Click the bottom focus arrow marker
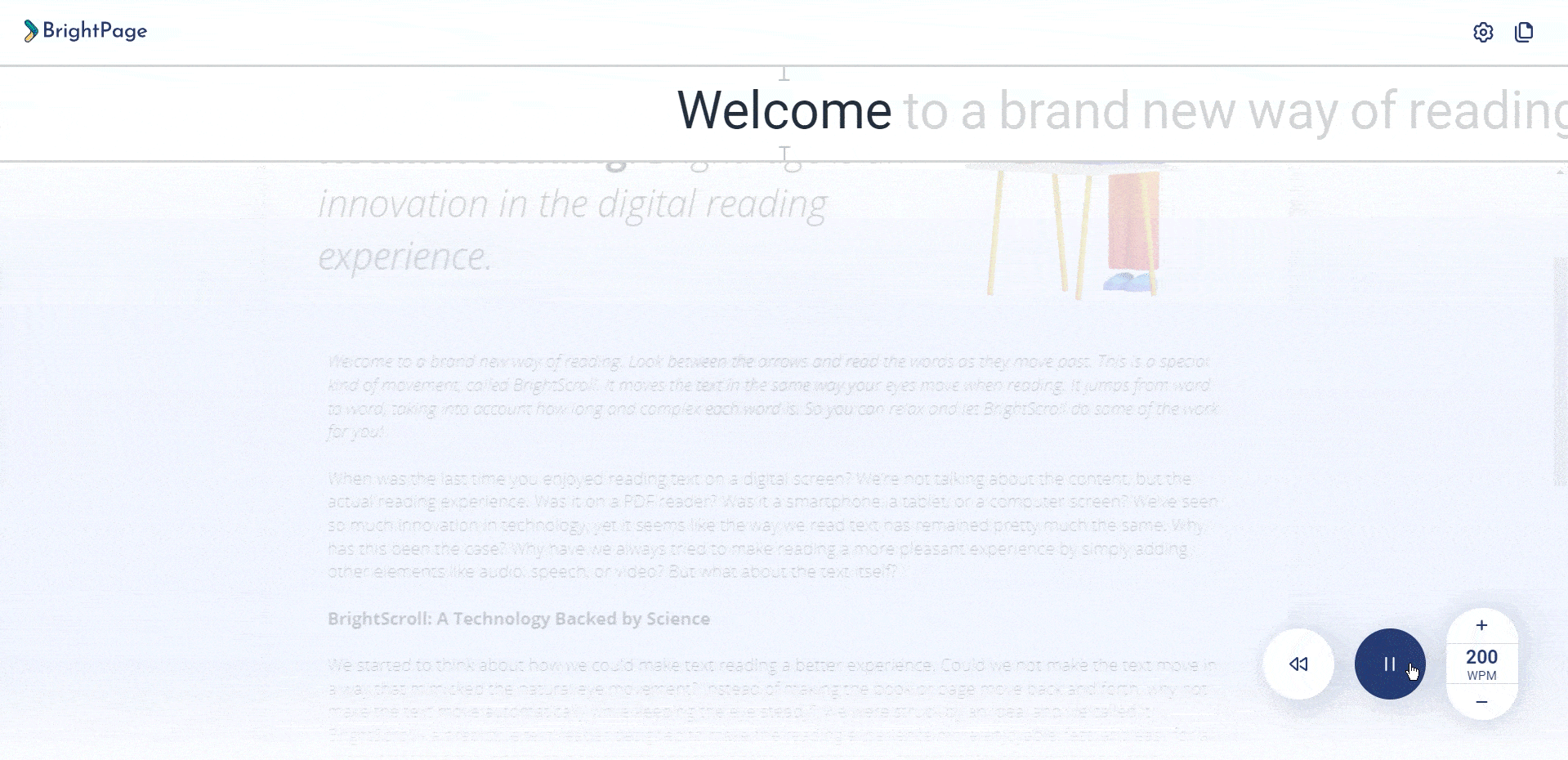 pyautogui.click(x=784, y=153)
